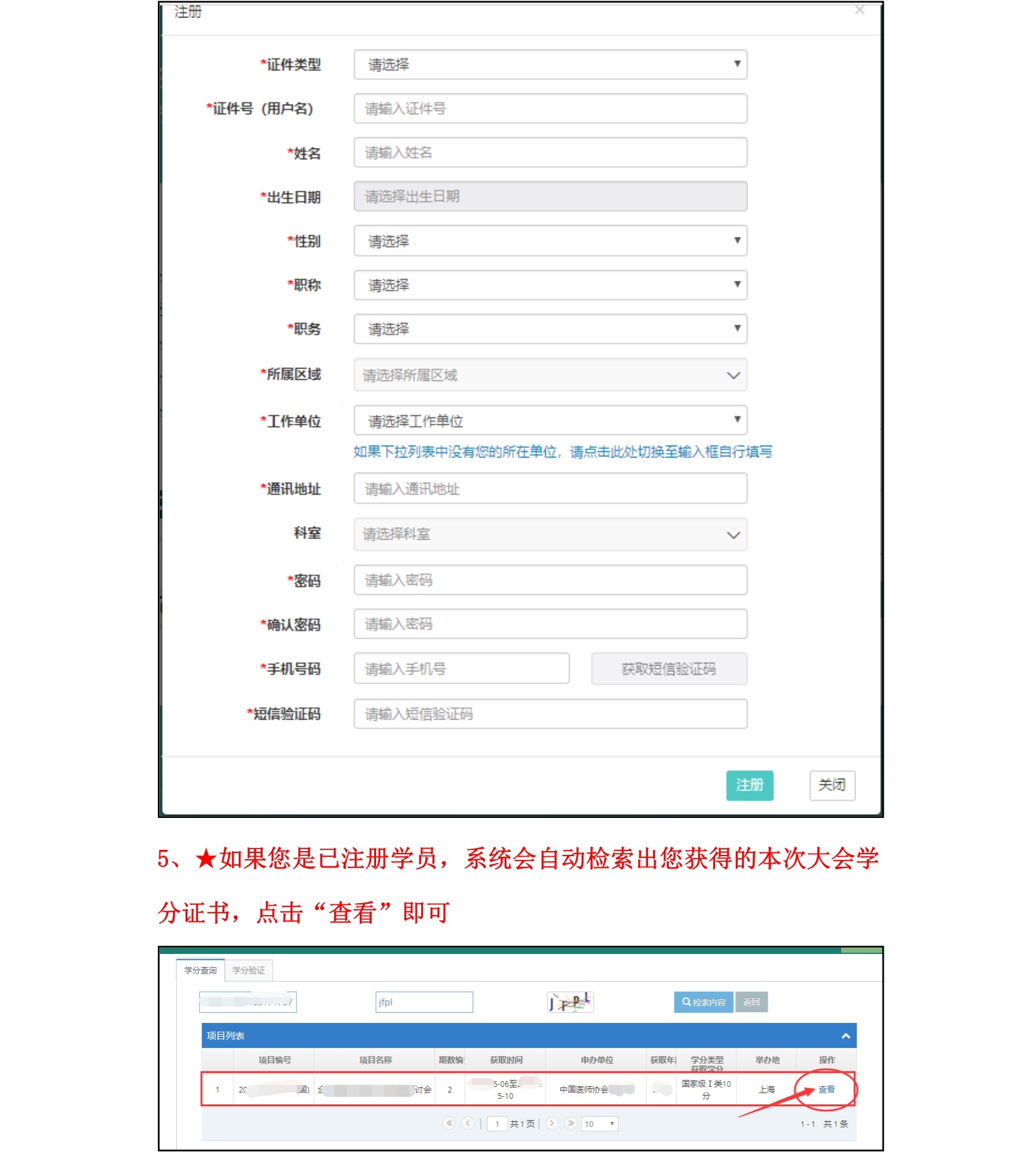Click the 返回 button
Viewport: 1036px width, 1152px height.
point(751,1002)
